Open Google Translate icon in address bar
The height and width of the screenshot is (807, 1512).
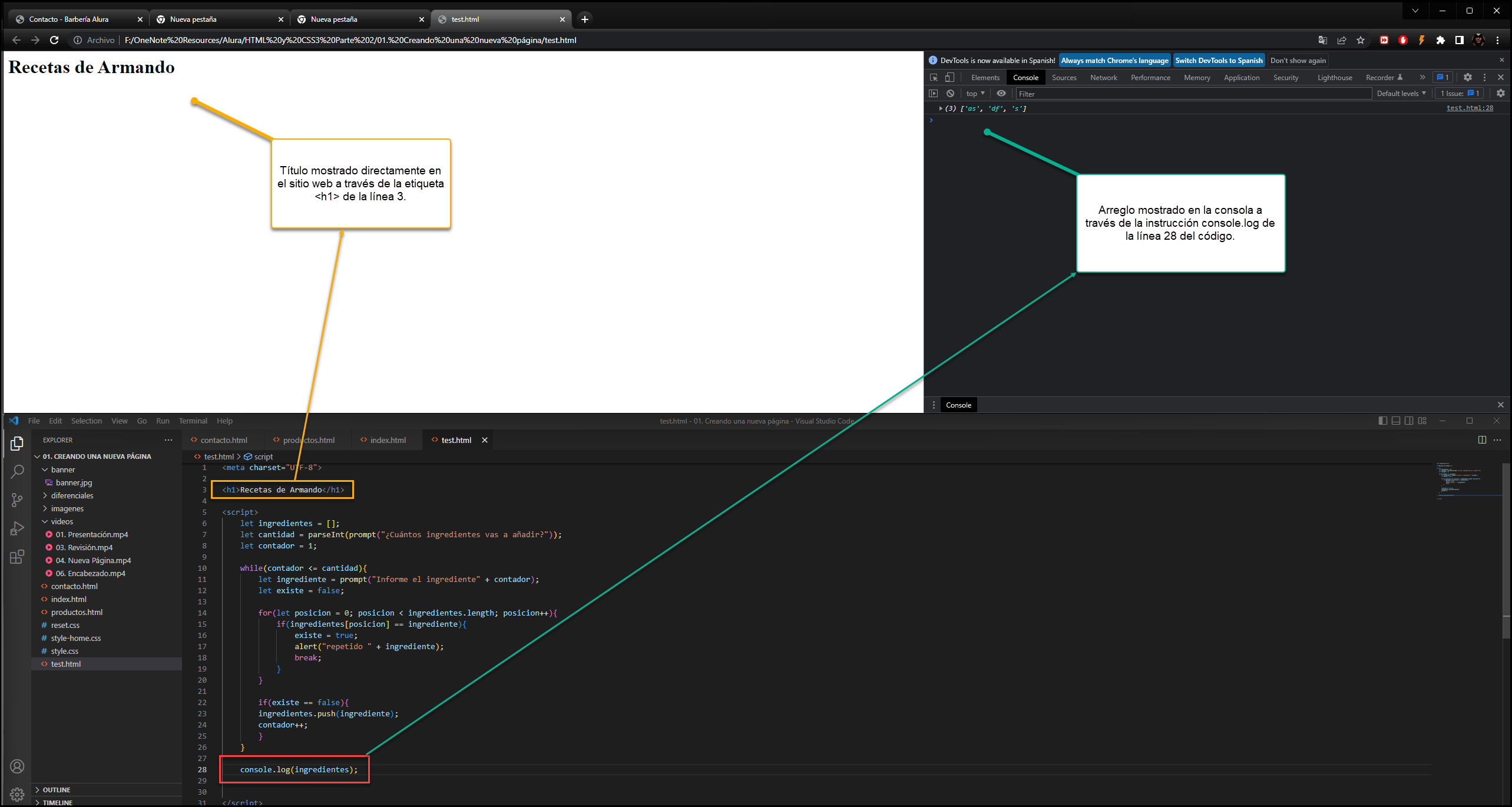click(x=1323, y=40)
